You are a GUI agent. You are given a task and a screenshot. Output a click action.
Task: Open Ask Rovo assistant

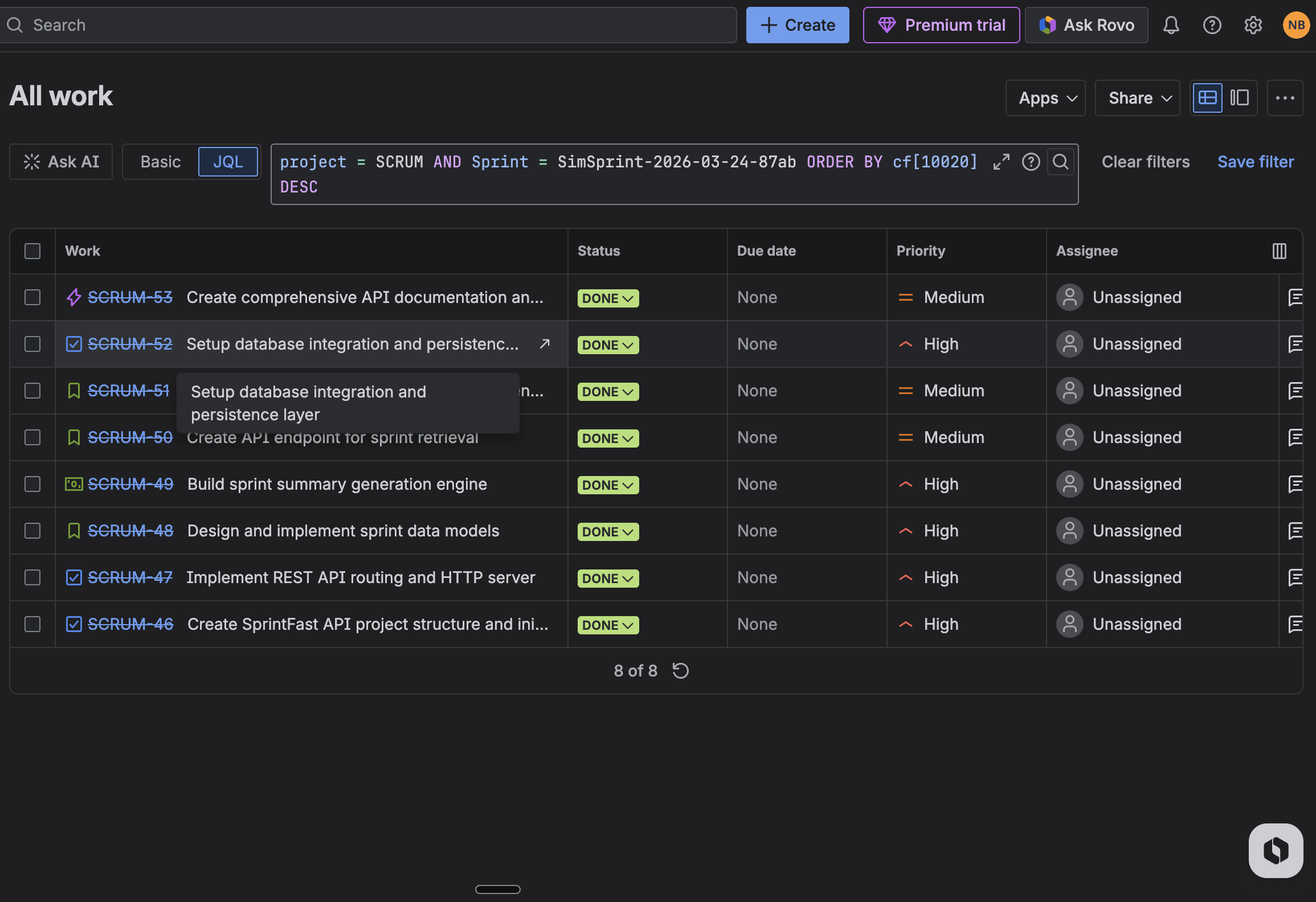point(1086,25)
